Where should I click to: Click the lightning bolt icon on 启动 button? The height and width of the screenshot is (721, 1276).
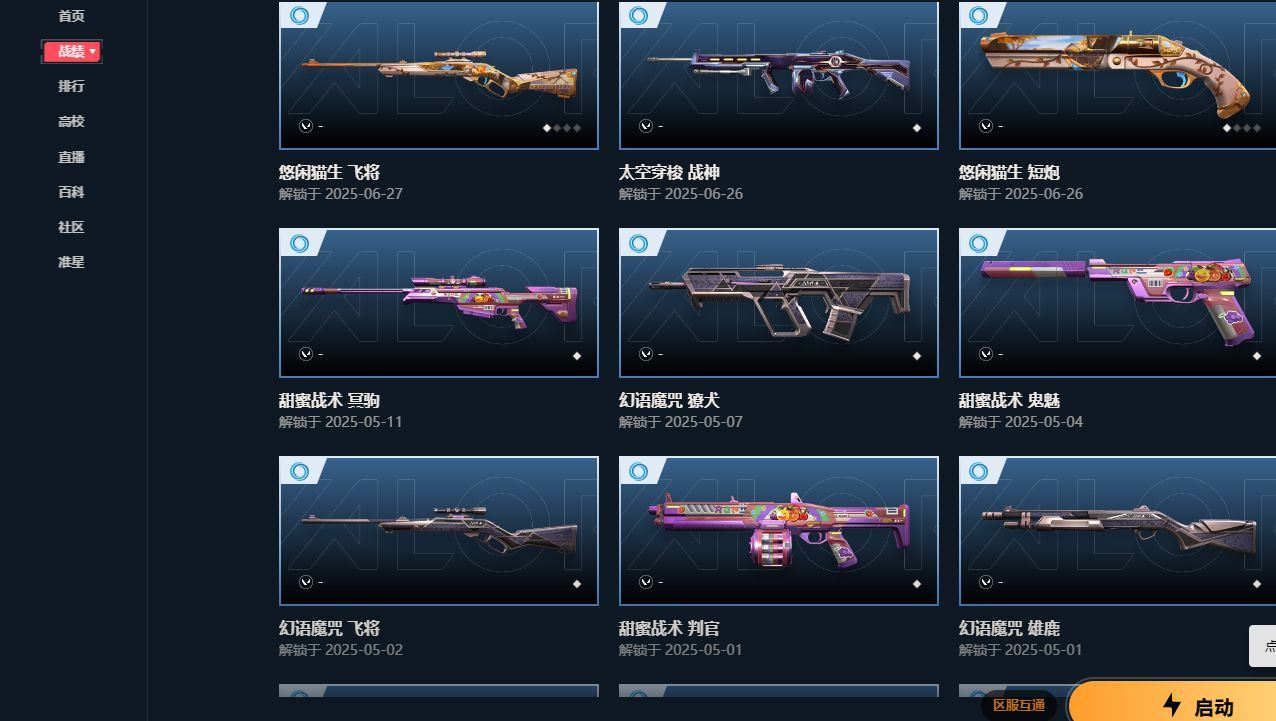(1173, 706)
